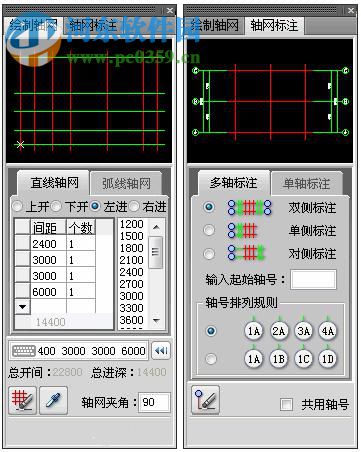Image resolution: width=361 pixels, height=452 pixels.
Task: Pick 2700 from the spacing list
Action: (x=132, y=284)
